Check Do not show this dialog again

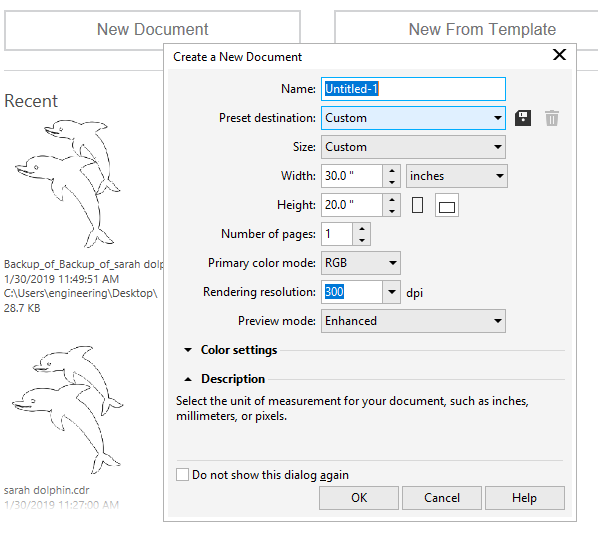pos(182,475)
